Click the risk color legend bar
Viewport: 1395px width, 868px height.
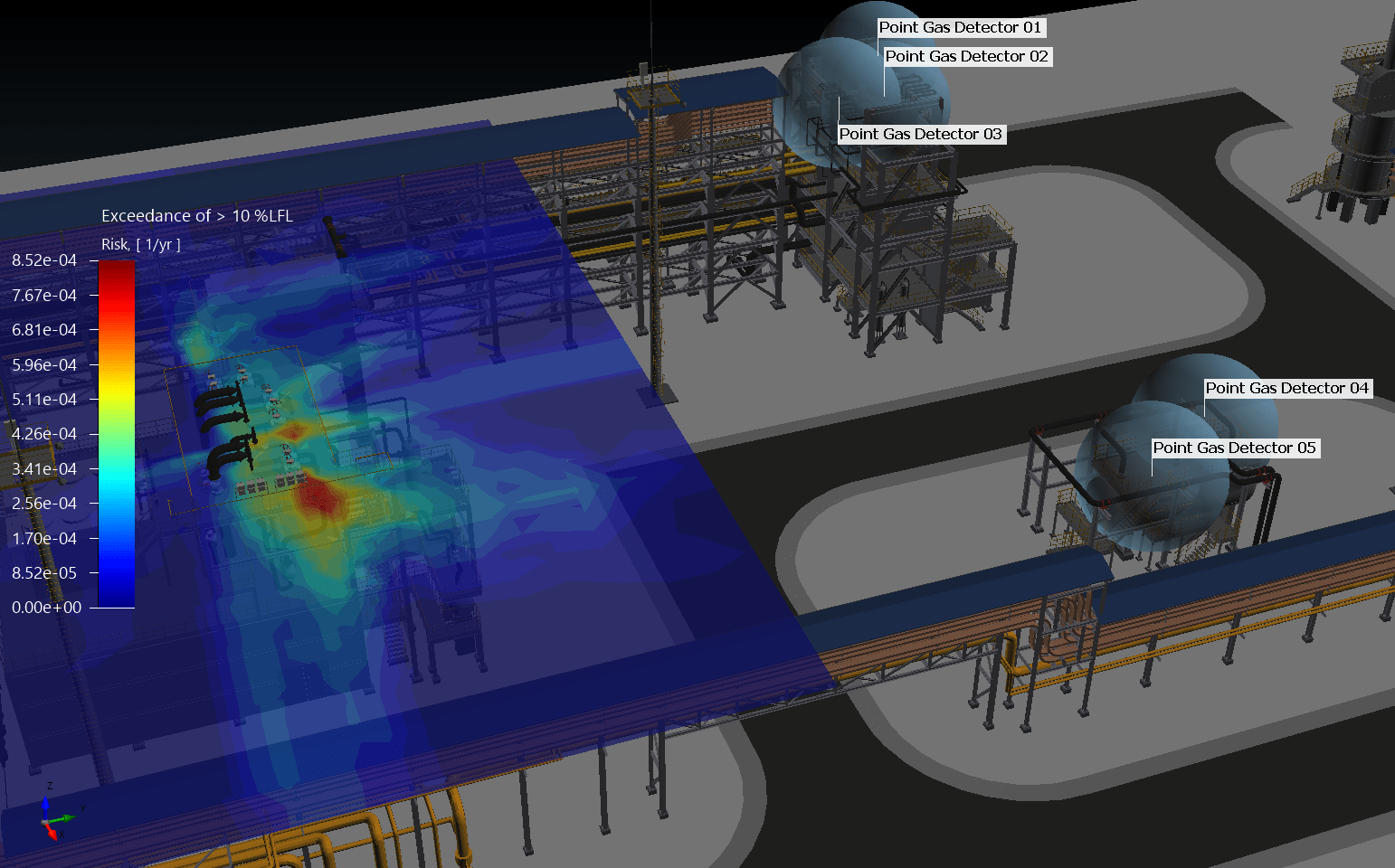tap(117, 434)
